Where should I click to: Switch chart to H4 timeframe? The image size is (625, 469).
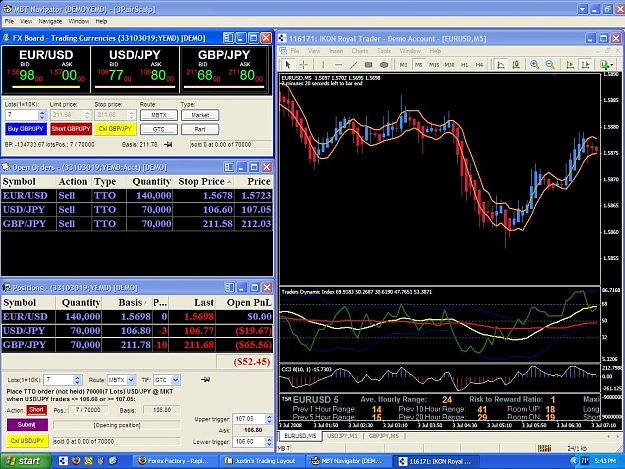[479, 65]
